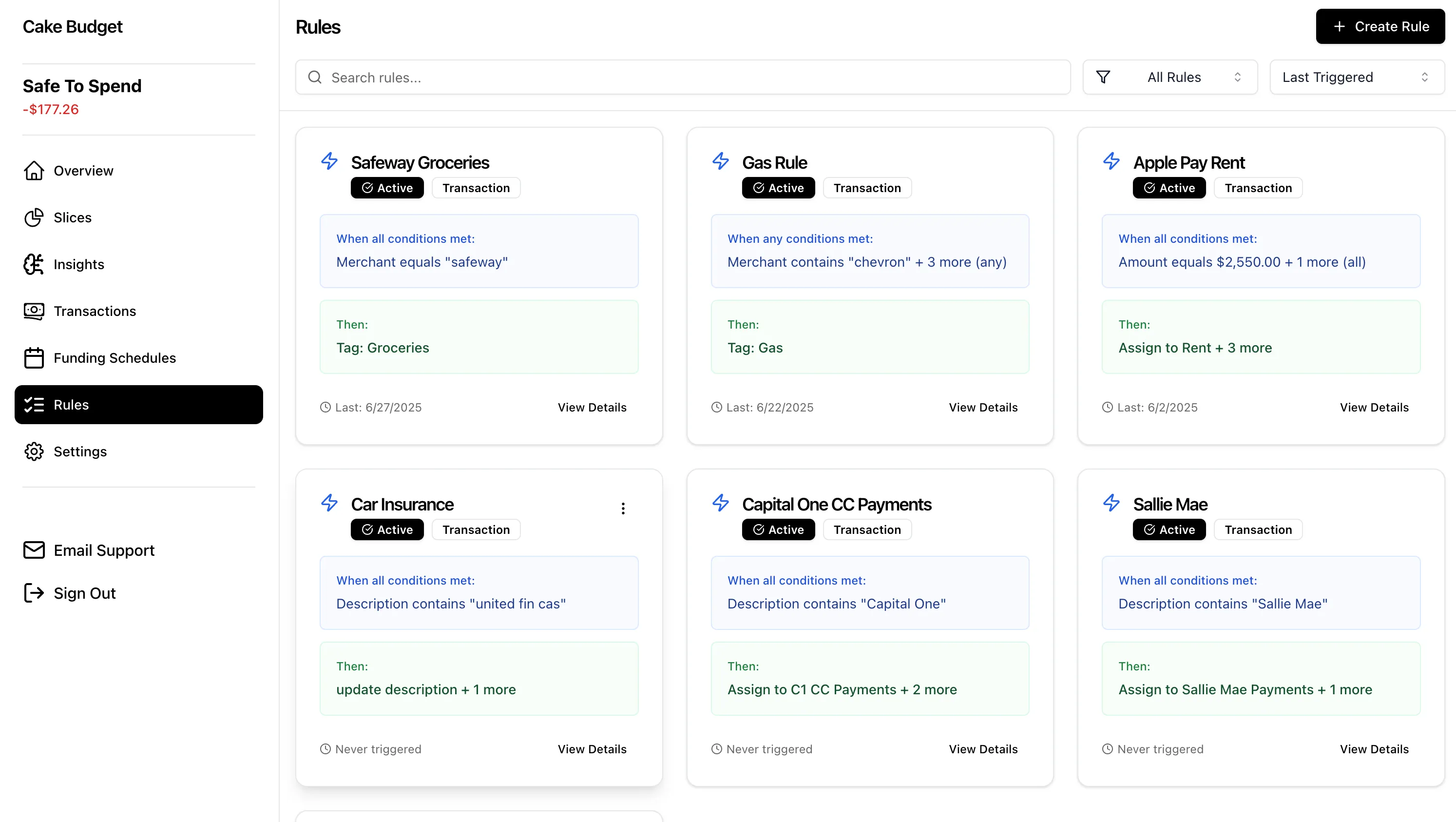Click the Transaction badge on Gas Rule

coord(867,188)
